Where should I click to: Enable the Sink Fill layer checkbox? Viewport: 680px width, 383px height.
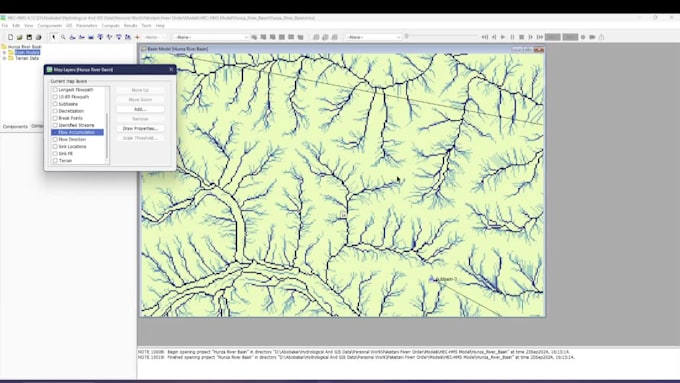point(55,154)
